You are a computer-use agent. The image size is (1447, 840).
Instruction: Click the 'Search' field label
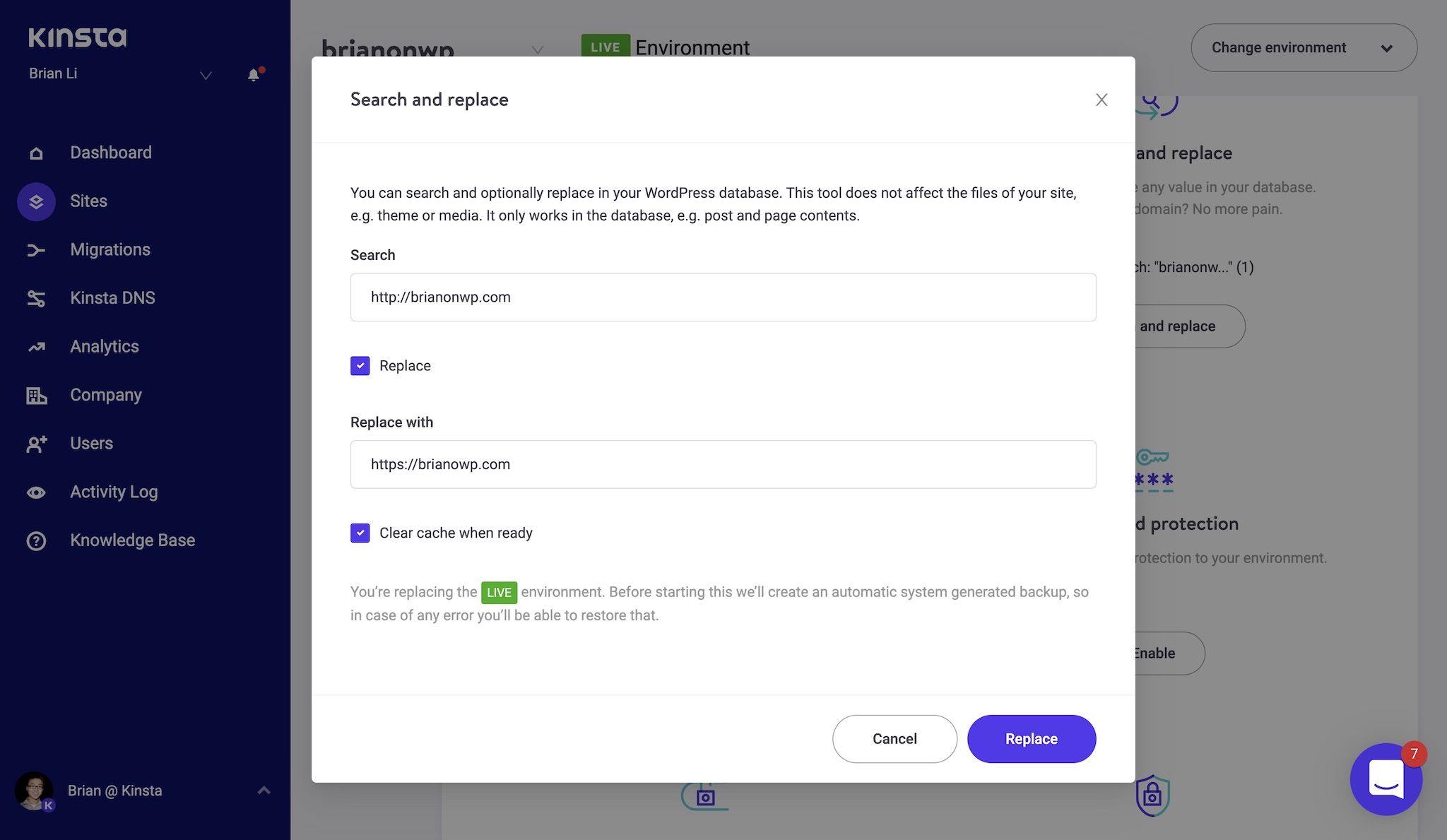373,255
